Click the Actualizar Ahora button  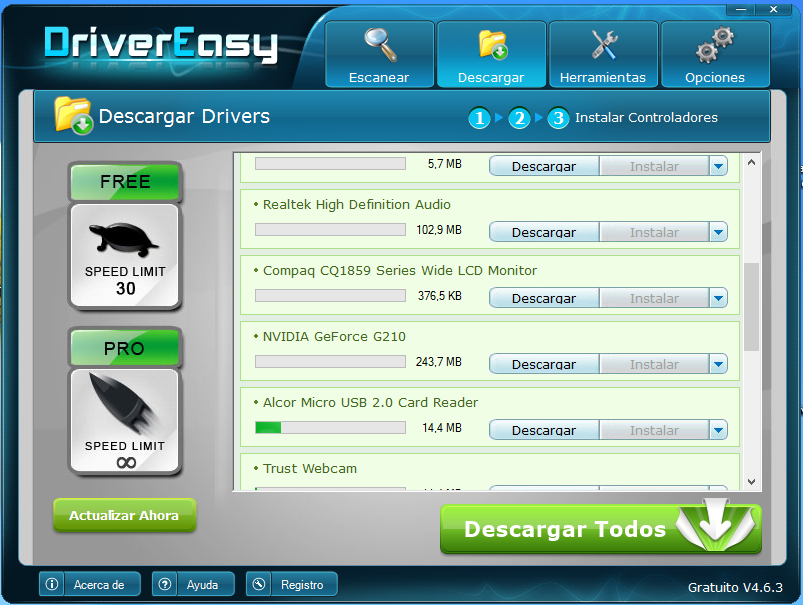click(124, 515)
